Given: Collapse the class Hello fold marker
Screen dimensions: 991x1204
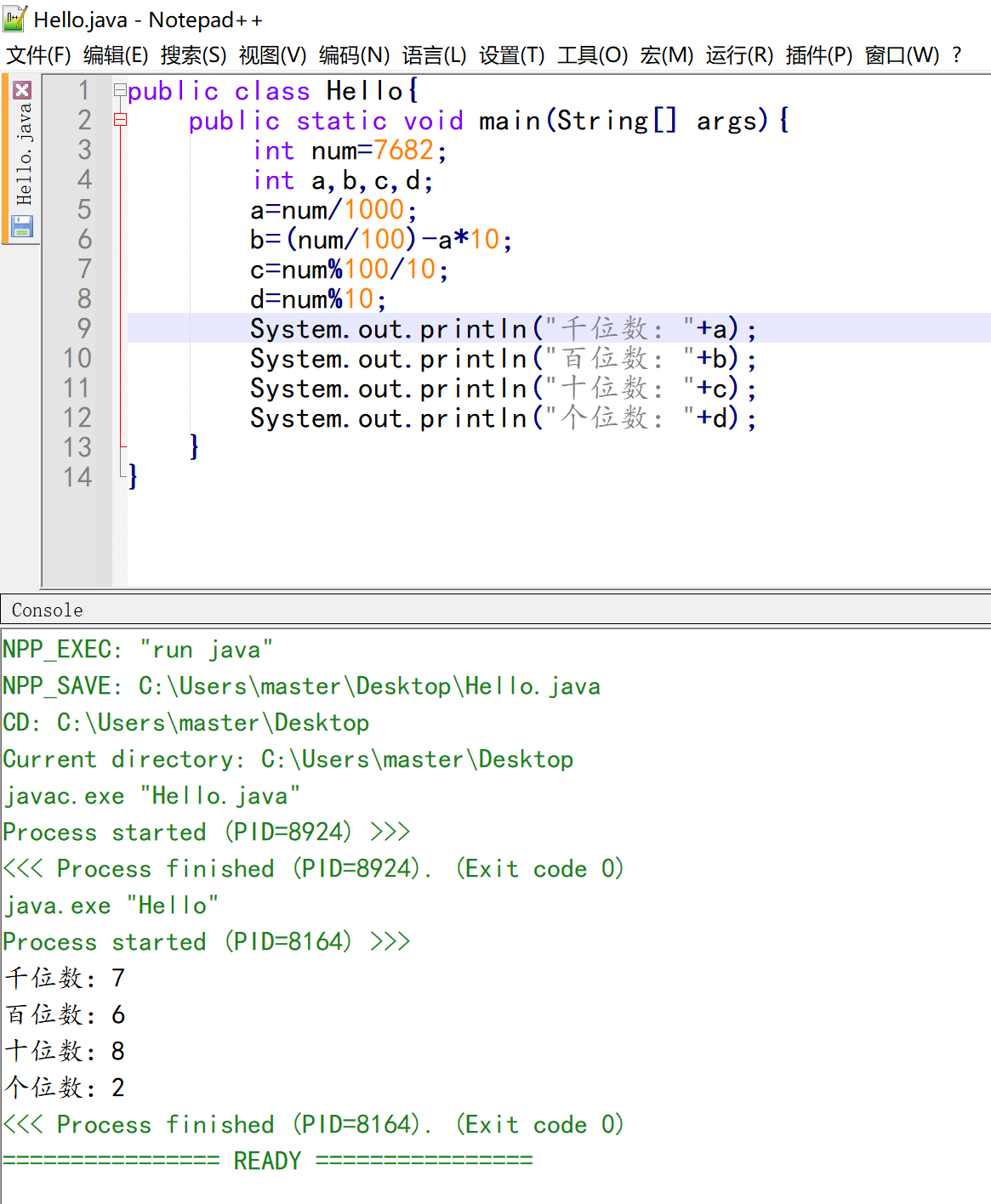Looking at the screenshot, I should click(120, 90).
